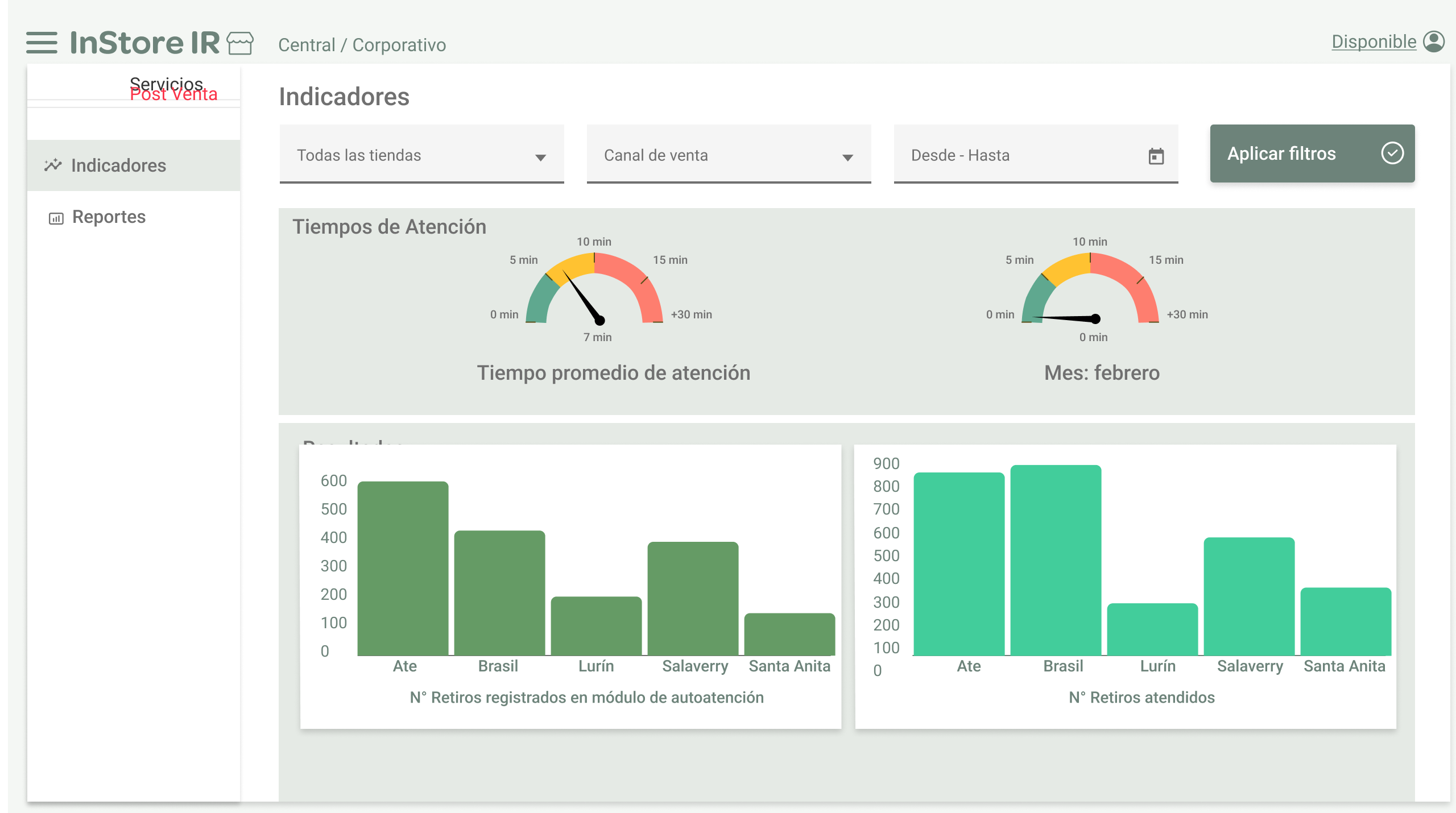
Task: Click the checkmark icon inside Aplicar filtros
Action: click(x=1392, y=153)
